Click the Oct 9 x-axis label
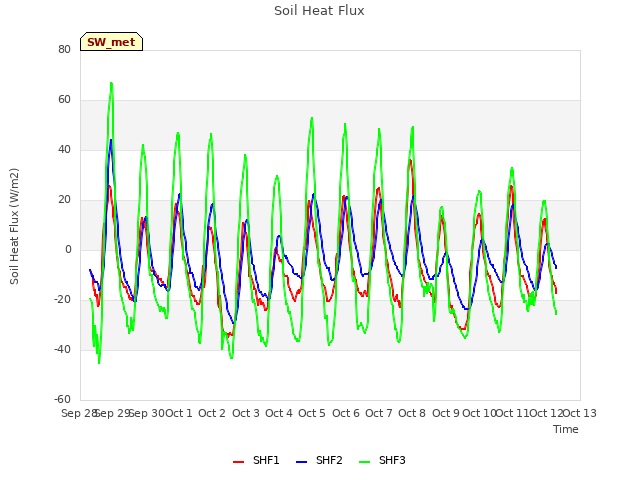 coord(446,413)
